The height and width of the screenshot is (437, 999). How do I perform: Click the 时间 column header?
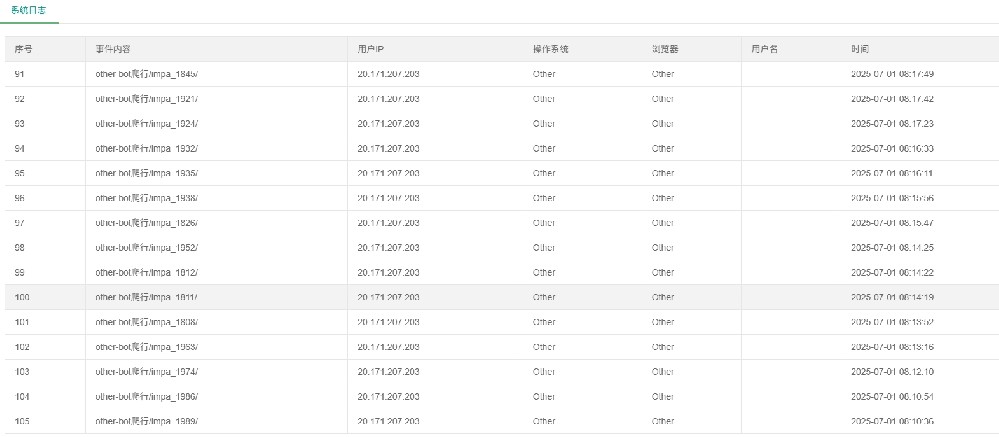point(860,49)
